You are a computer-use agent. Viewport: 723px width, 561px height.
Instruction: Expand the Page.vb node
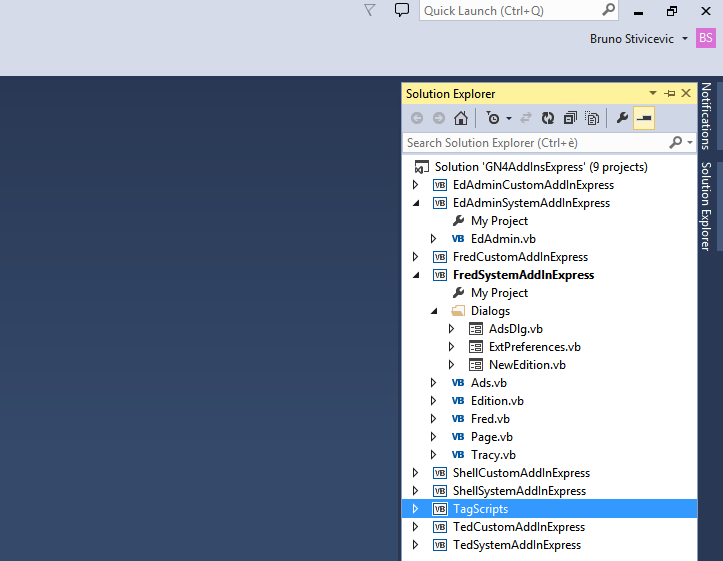click(x=433, y=437)
